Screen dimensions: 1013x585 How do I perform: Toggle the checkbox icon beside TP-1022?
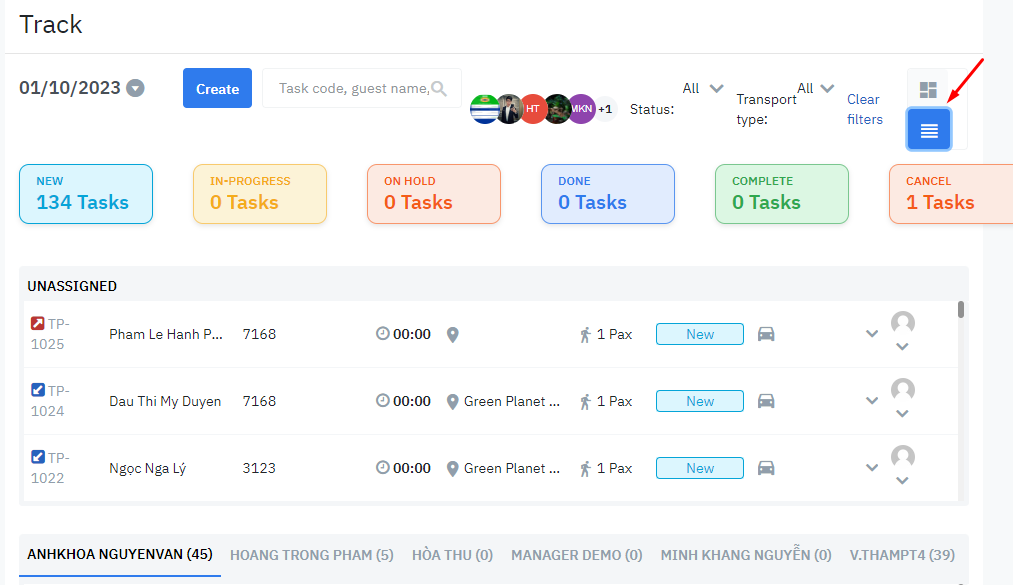point(38,457)
